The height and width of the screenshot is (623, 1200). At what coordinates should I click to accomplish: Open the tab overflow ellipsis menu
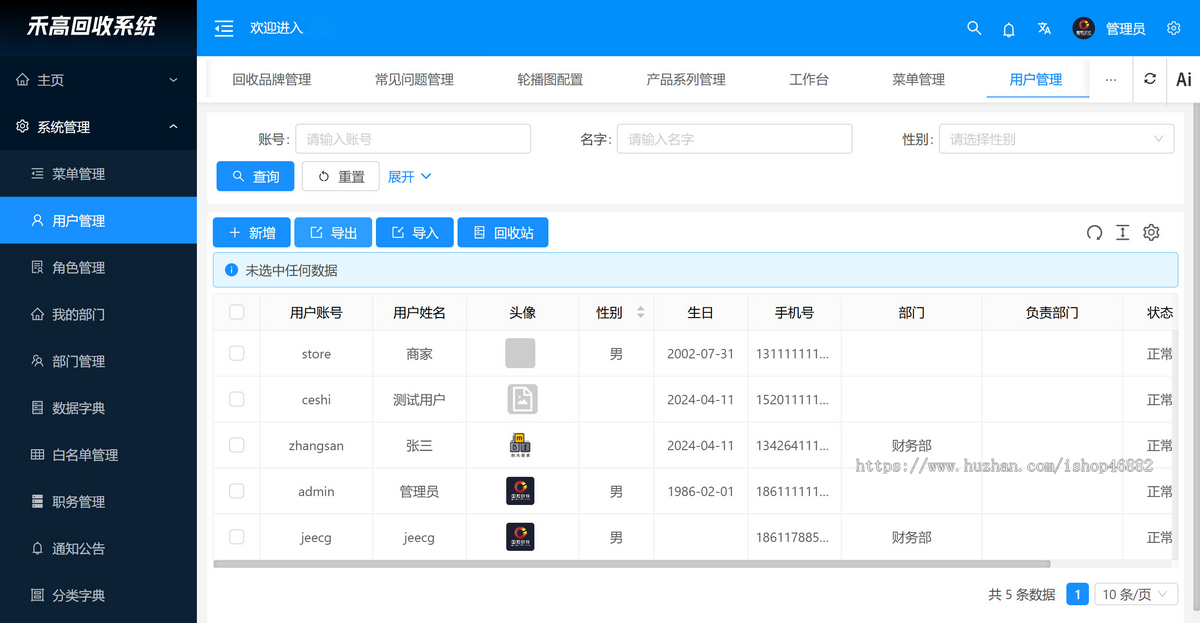[1111, 79]
